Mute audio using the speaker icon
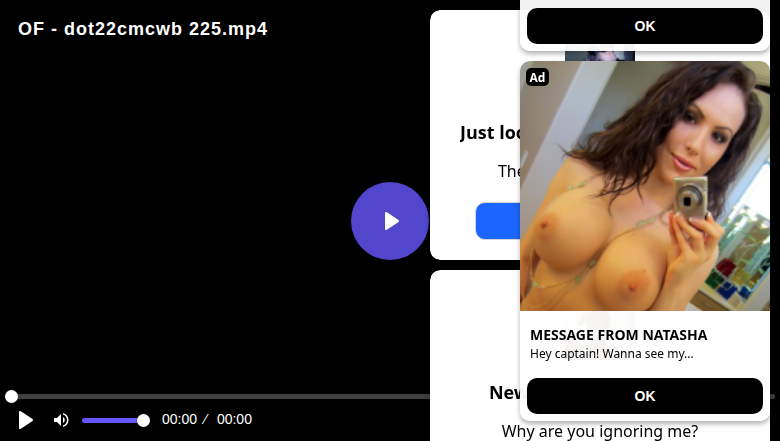 [61, 420]
